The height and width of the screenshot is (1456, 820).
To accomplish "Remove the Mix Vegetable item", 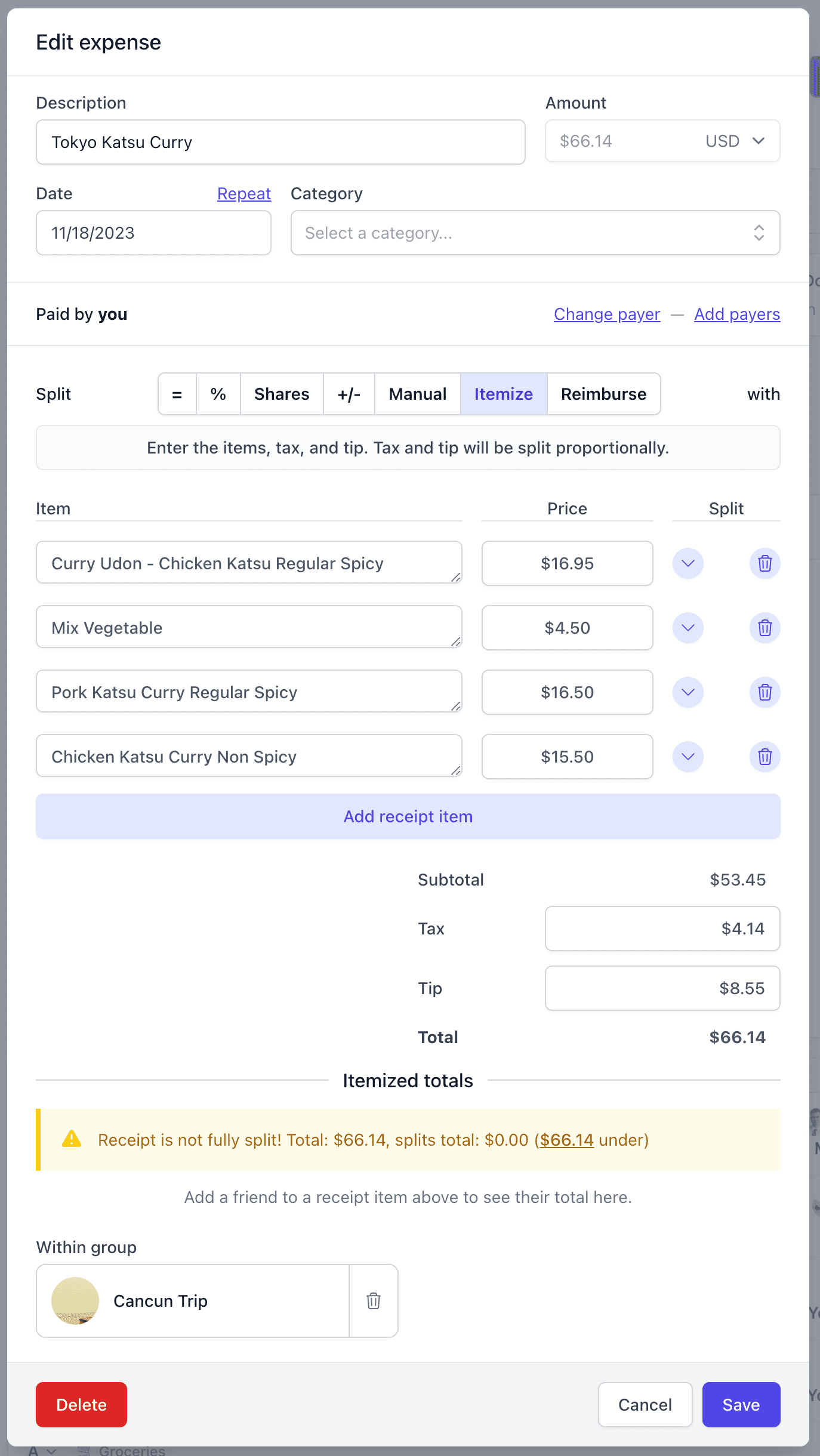I will tap(764, 628).
